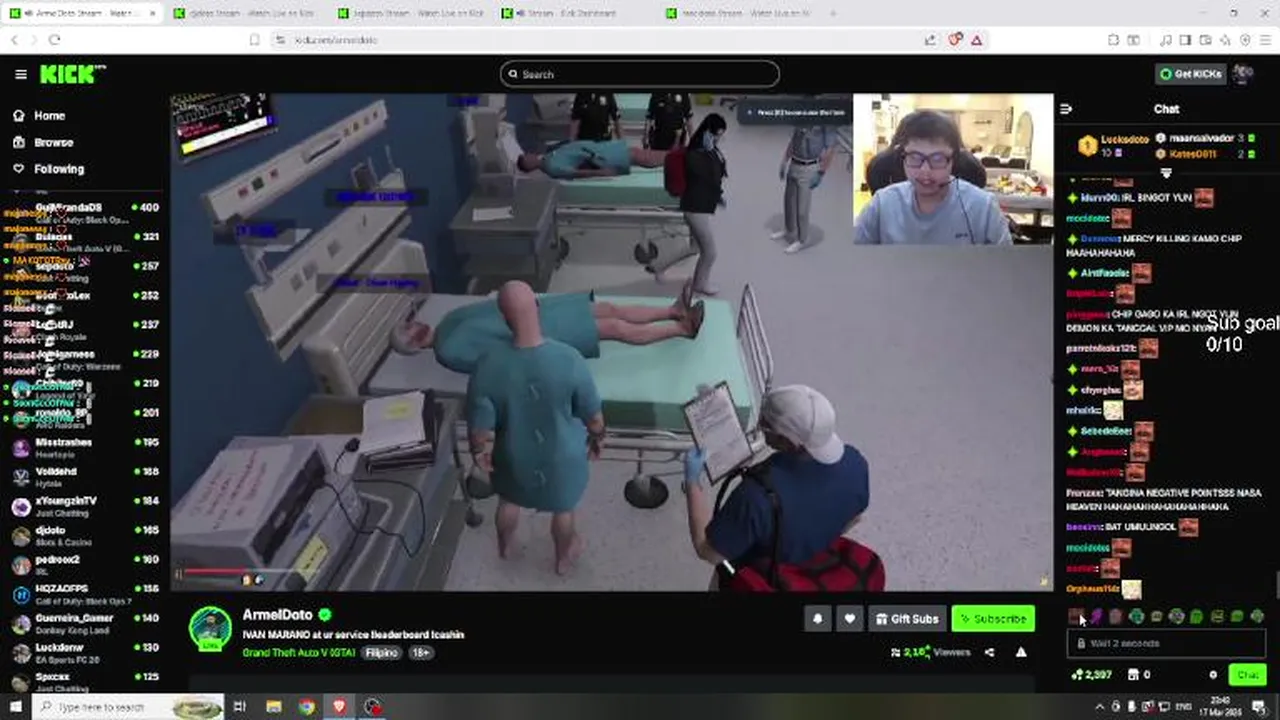Report stream with warning icon
Screen dimensions: 1280x720
[1021, 652]
